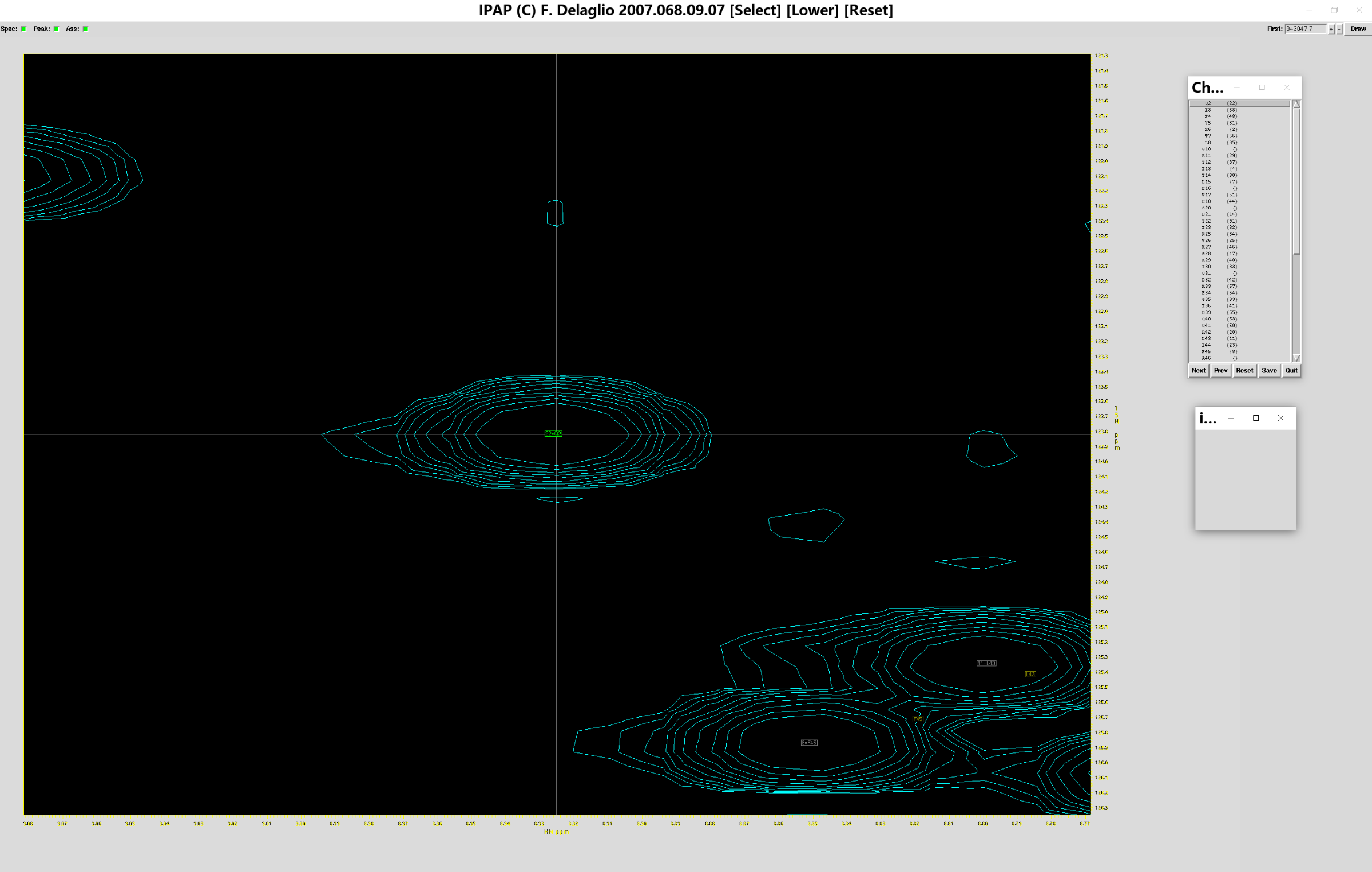The image size is (1372, 872).
Task: Toggle the Peak display checkbox
Action: click(56, 29)
